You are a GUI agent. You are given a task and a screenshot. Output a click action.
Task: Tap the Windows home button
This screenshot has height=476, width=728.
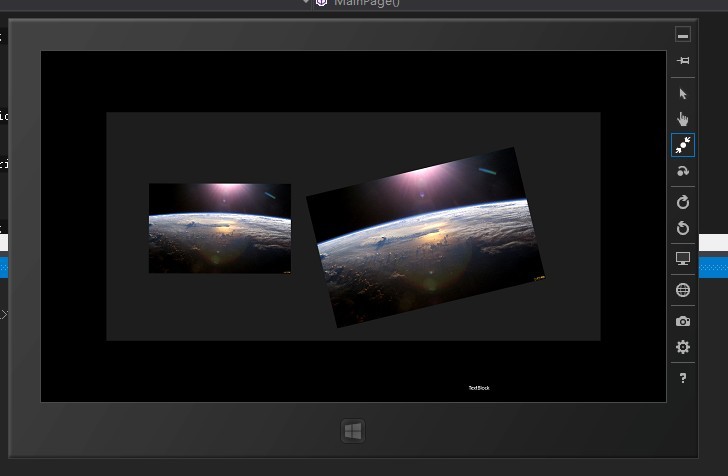(x=353, y=431)
